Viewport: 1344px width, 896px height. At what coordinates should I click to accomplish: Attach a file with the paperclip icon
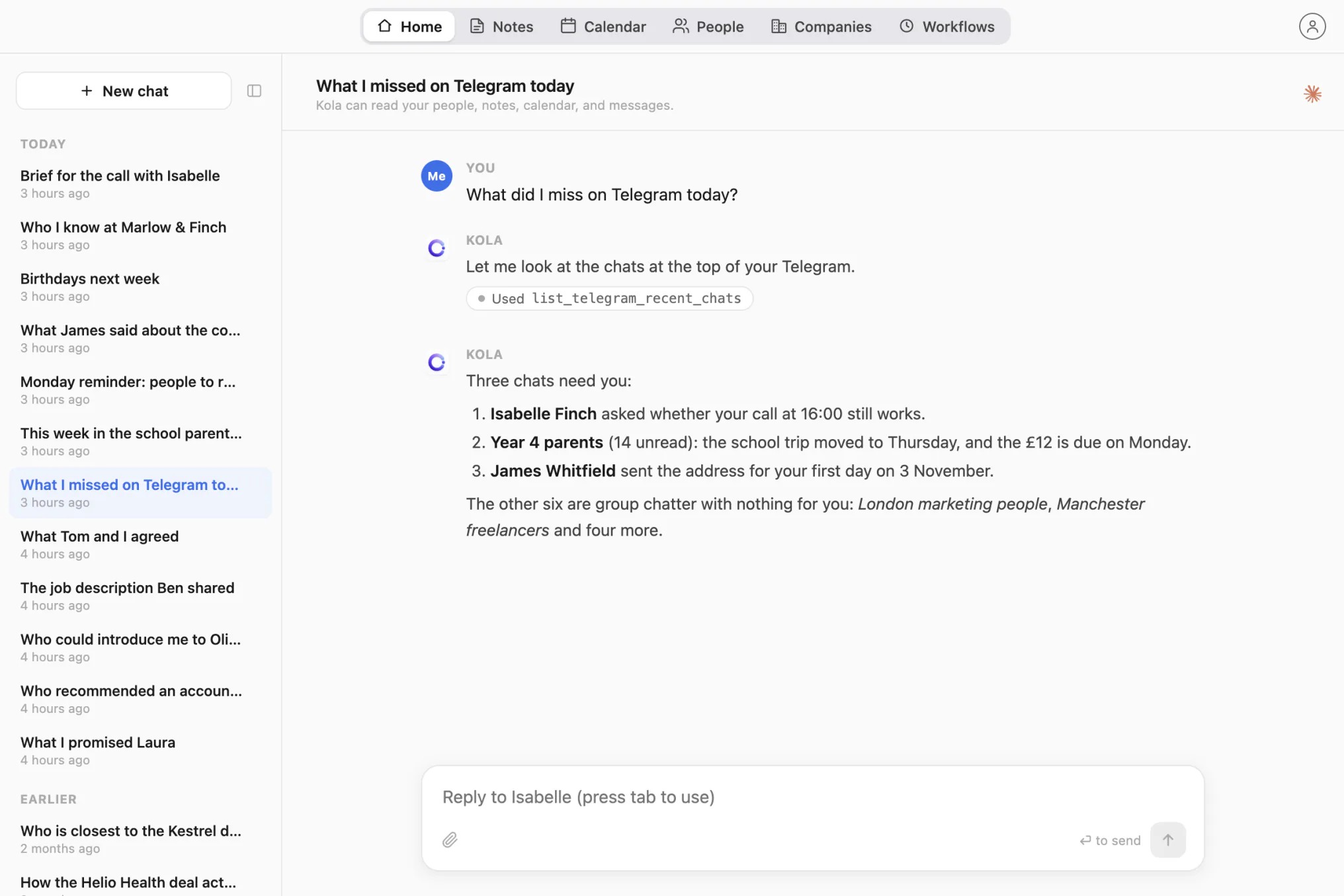coord(450,840)
